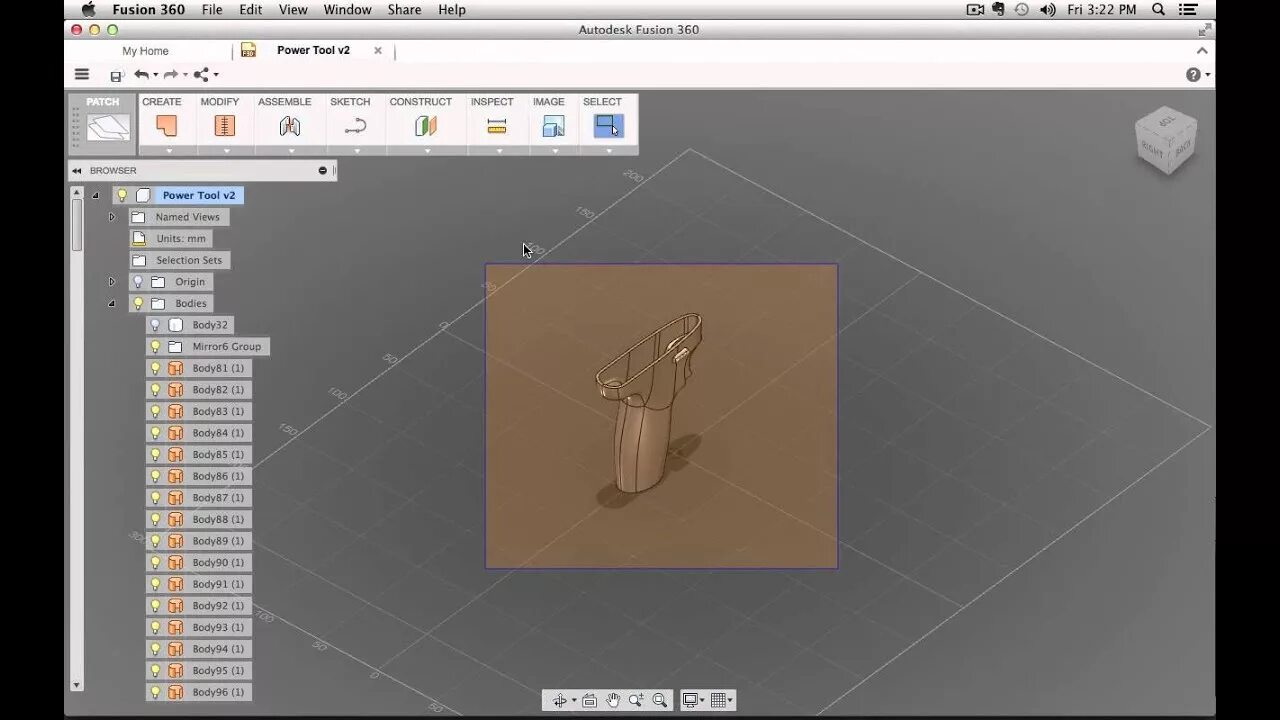Toggle Power Tool v2 root visibility
Image resolution: width=1280 pixels, height=720 pixels.
(x=122, y=196)
